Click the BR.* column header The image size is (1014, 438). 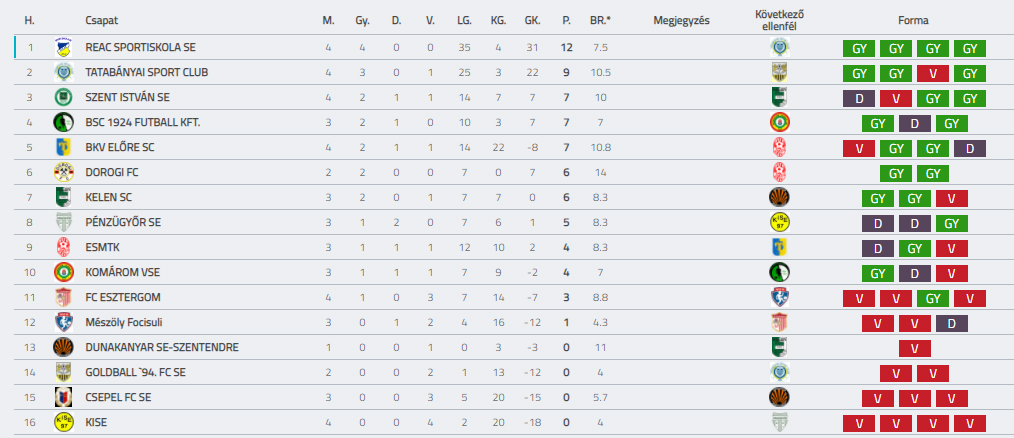600,21
